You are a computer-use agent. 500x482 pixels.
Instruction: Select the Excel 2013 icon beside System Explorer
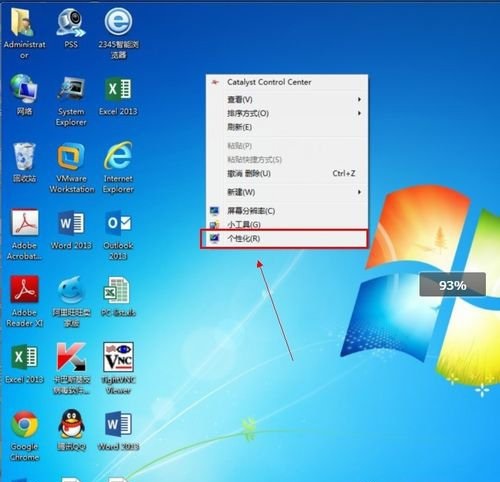click(118, 89)
